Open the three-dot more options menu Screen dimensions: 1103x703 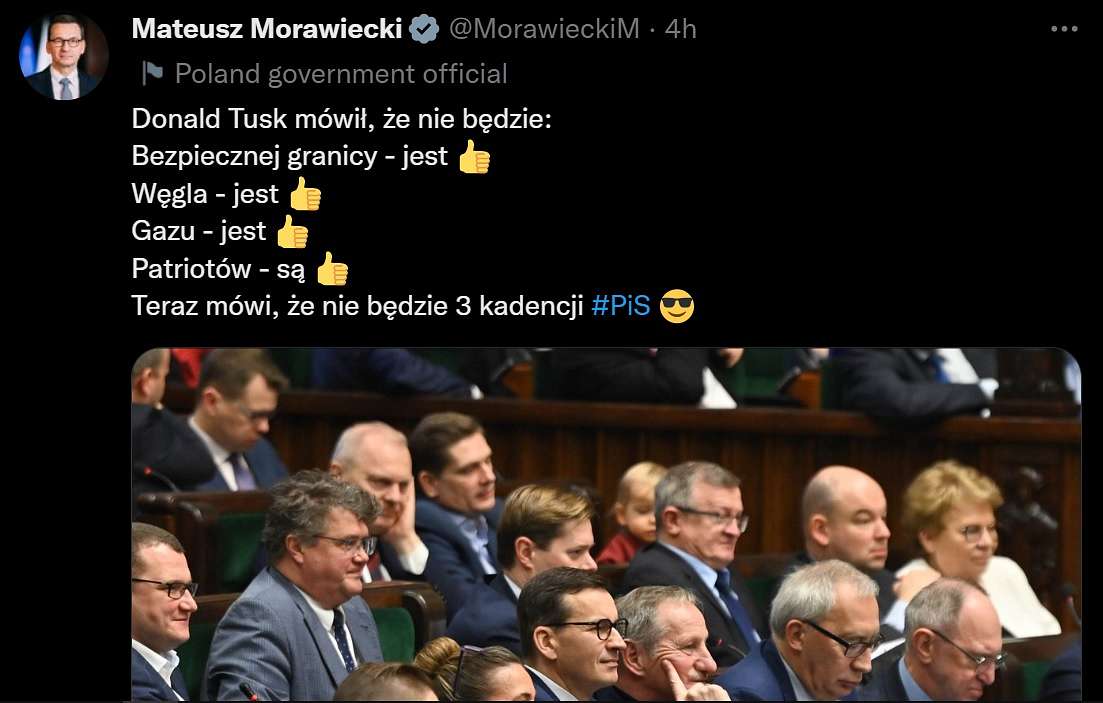[1064, 29]
